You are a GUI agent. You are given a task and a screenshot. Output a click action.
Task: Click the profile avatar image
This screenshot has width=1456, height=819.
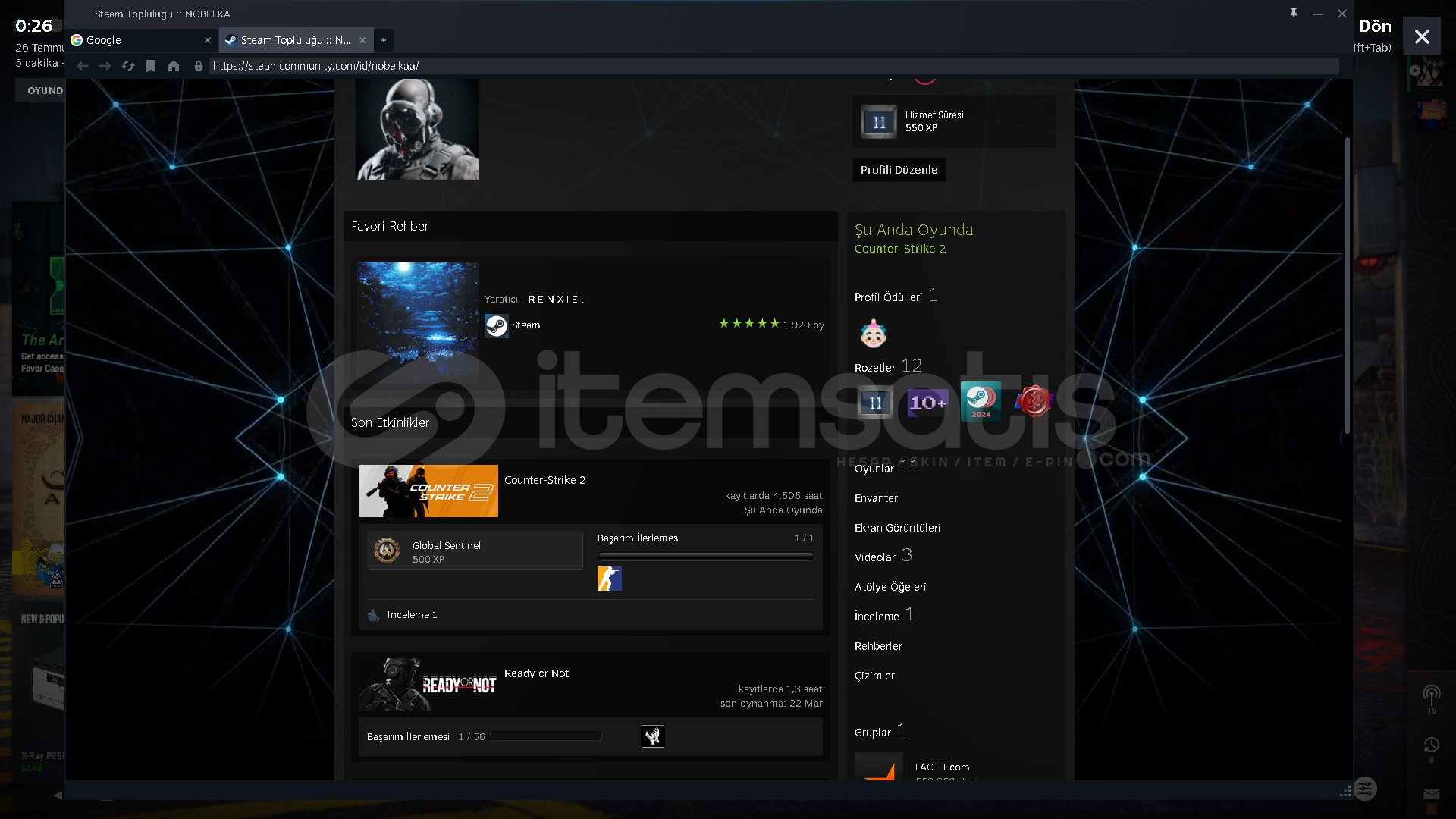click(417, 129)
